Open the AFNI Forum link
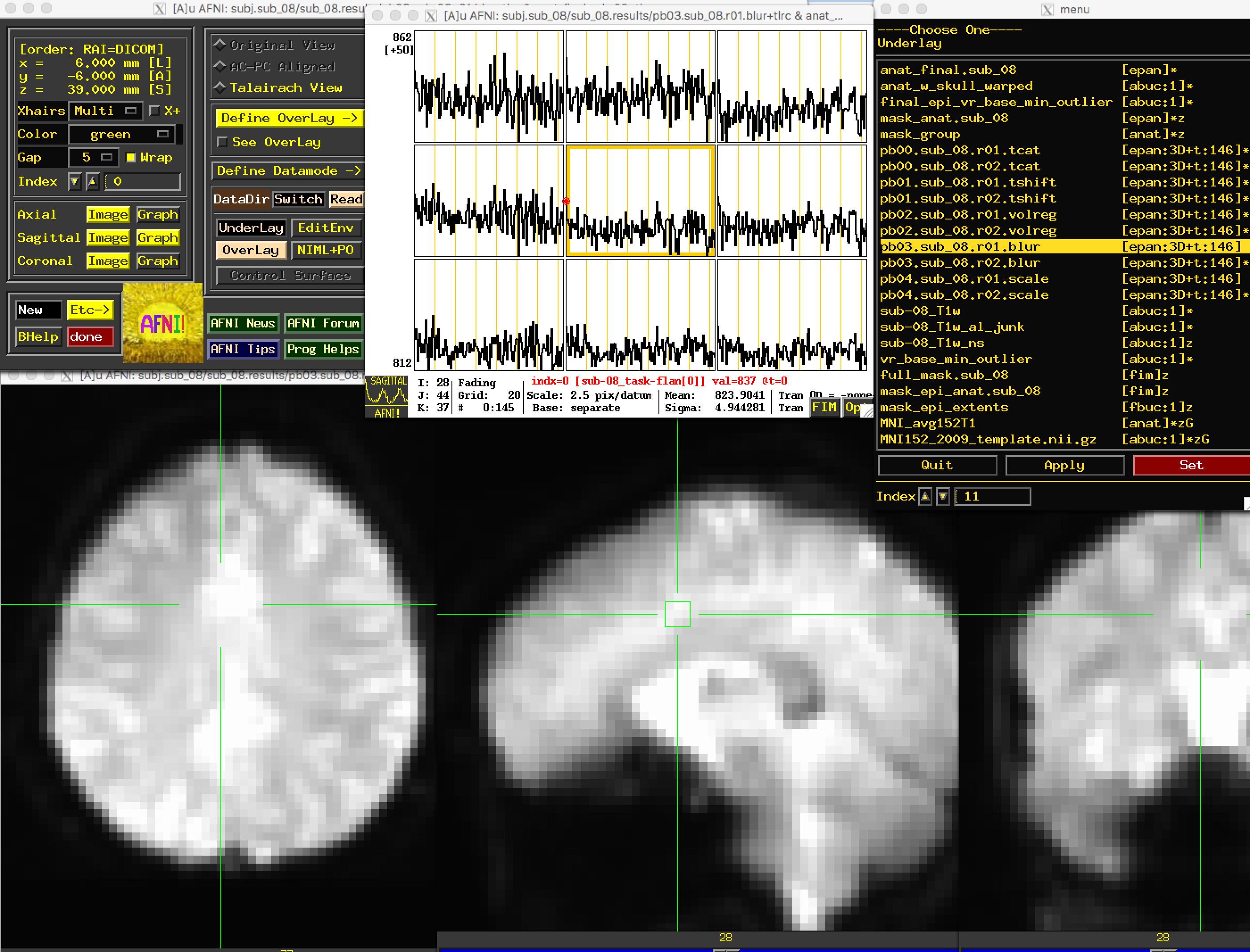Viewport: 1250px width, 952px height. [x=323, y=323]
